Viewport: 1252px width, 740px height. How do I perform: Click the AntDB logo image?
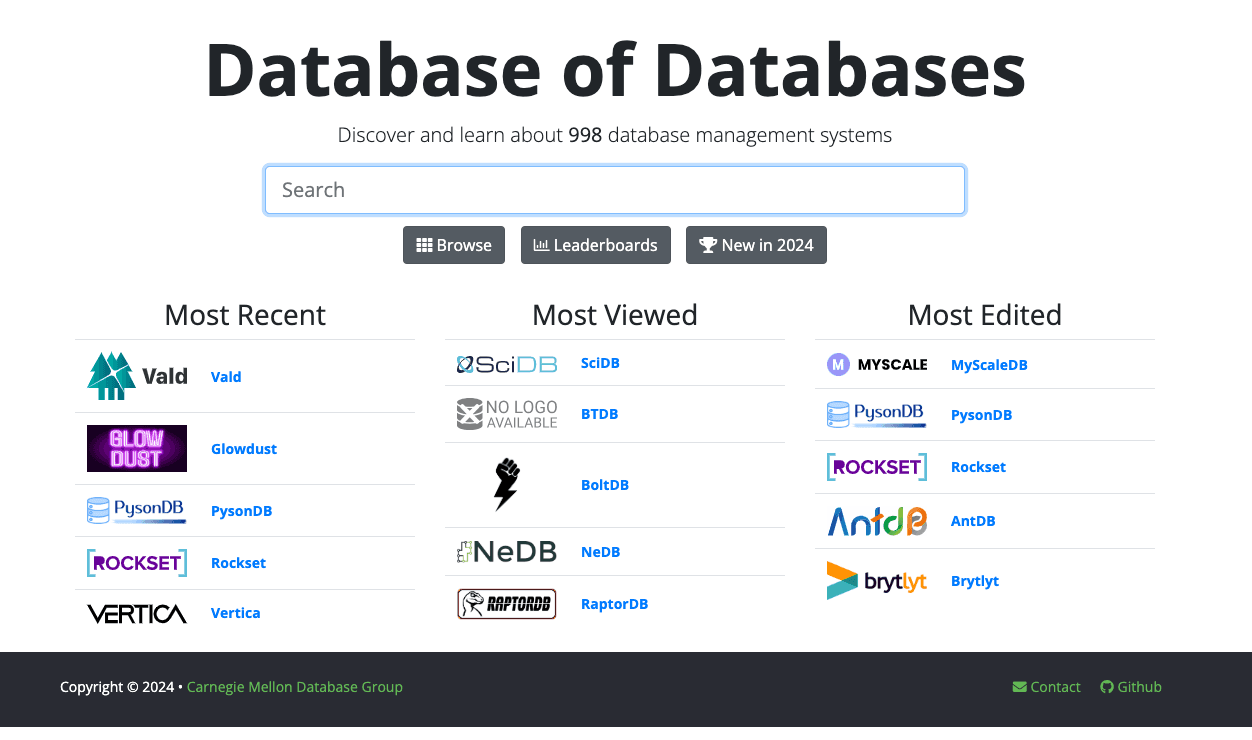(x=877, y=521)
